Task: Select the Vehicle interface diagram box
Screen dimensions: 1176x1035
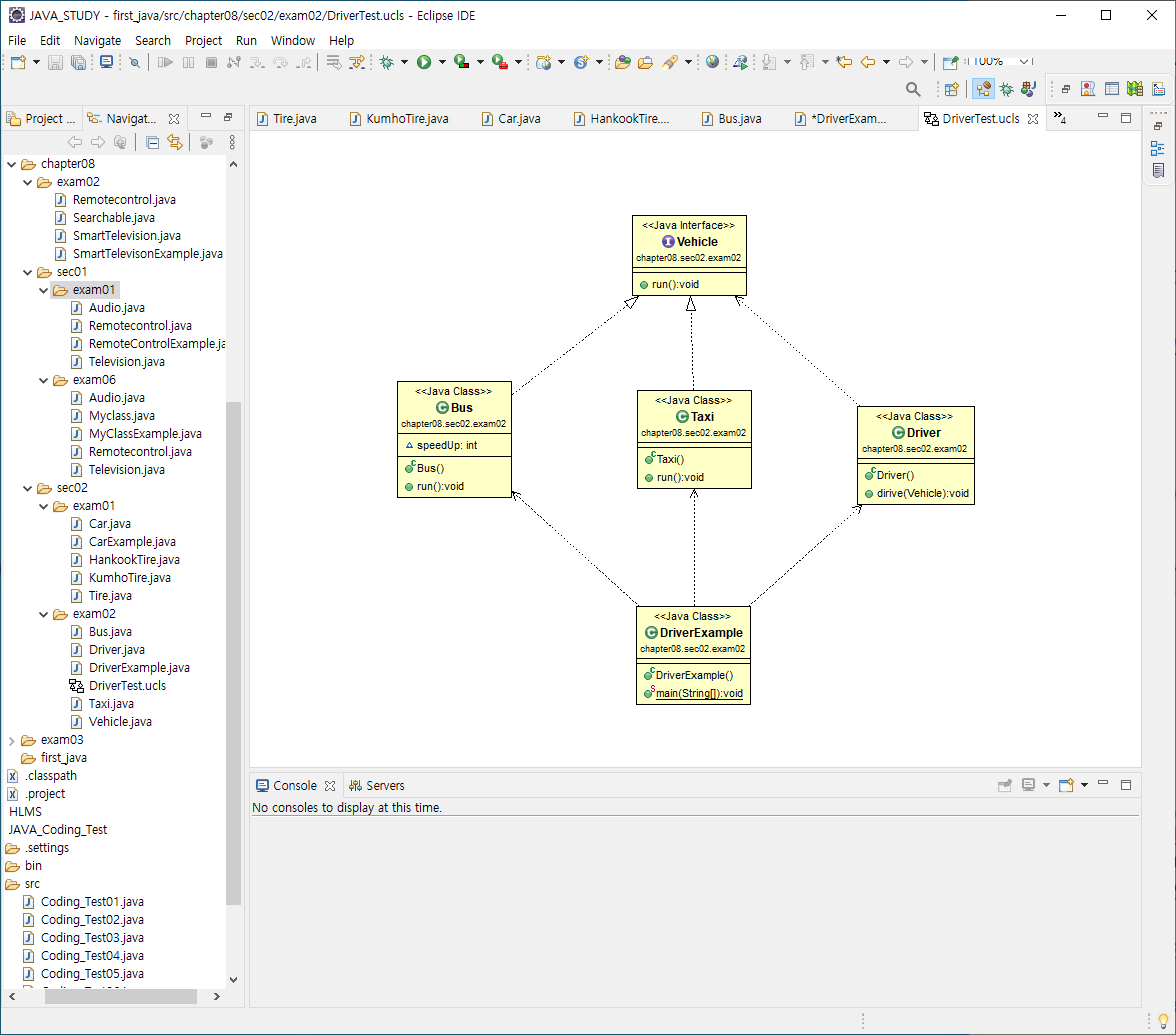Action: 689,255
